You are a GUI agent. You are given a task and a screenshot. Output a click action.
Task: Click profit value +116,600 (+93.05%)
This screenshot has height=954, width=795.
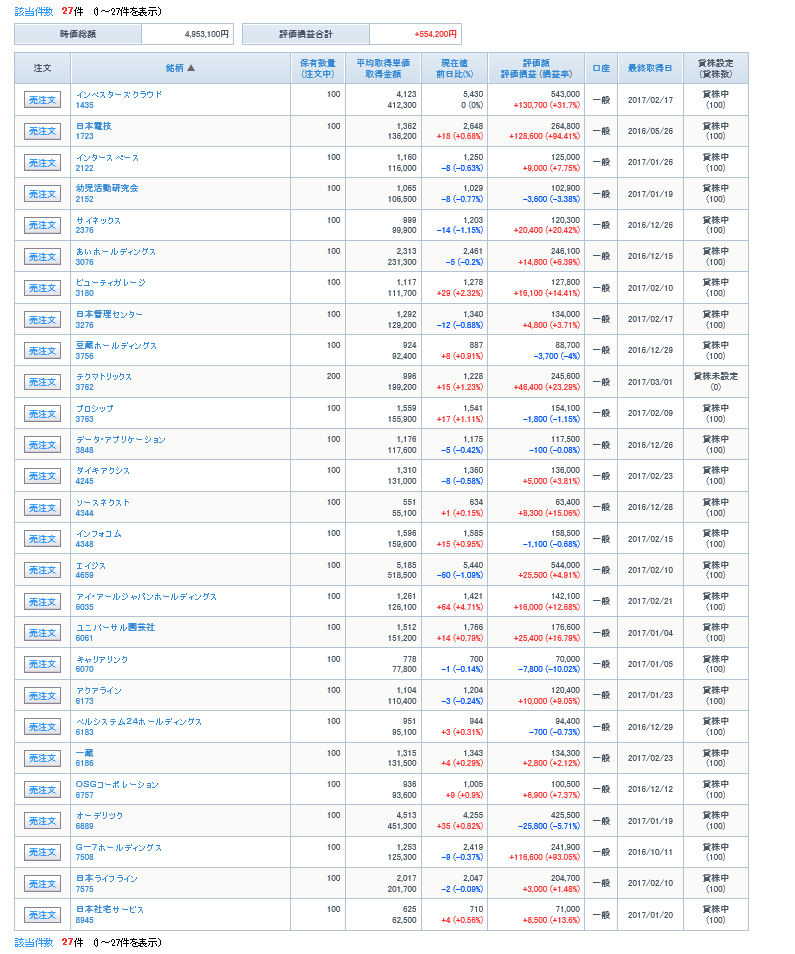pos(544,857)
